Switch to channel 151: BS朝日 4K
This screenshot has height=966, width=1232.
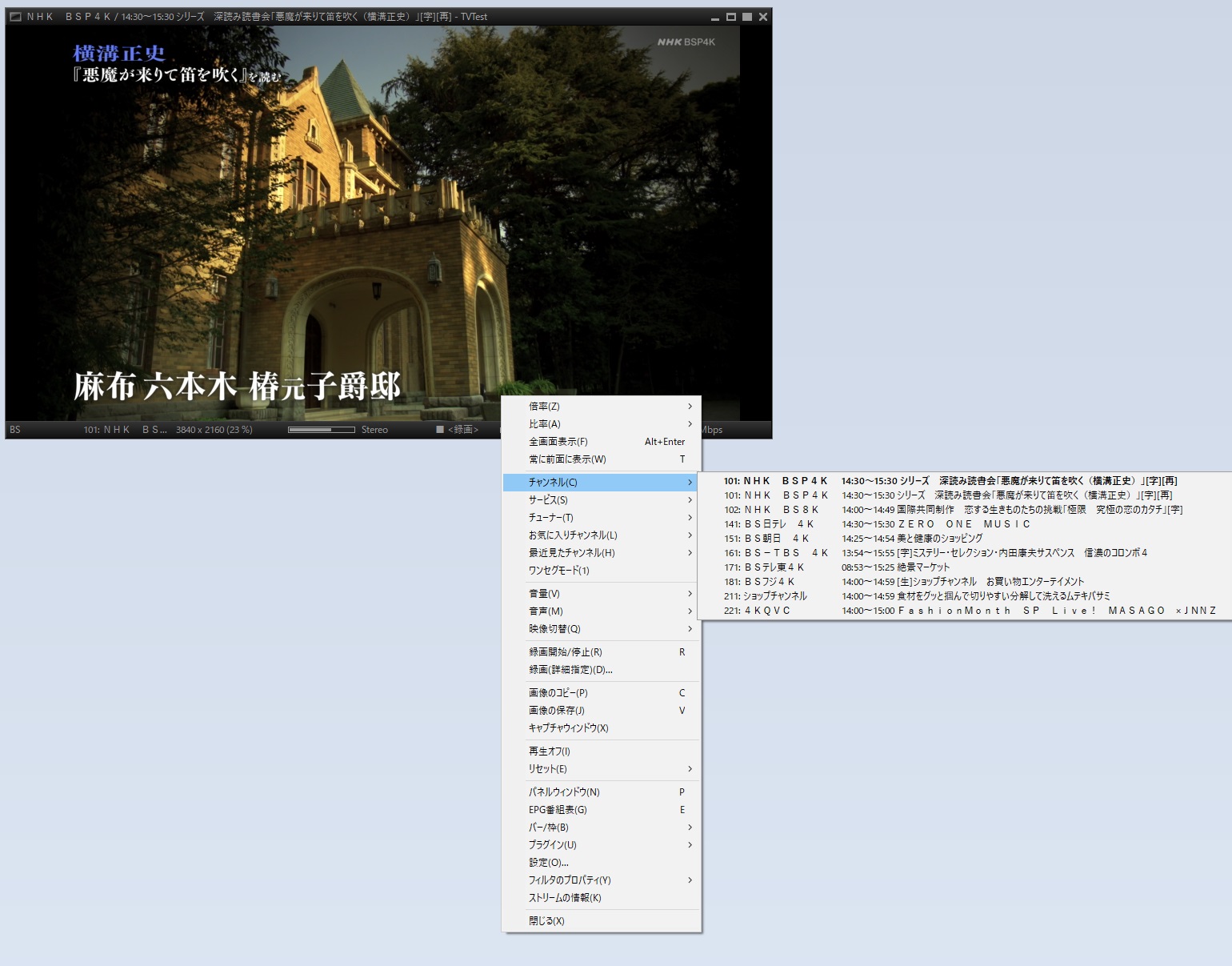[964, 539]
